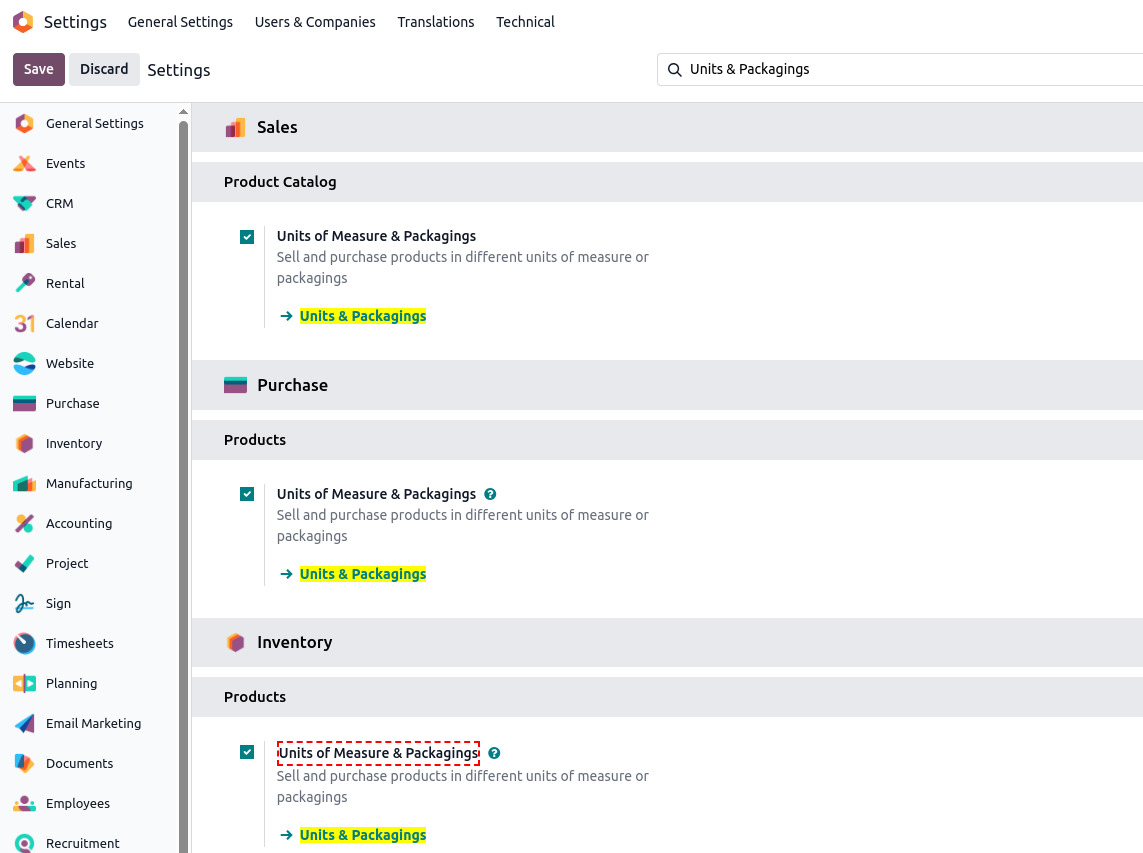This screenshot has height=853, width=1143.
Task: Open the Users & Companies menu
Action: tap(315, 22)
